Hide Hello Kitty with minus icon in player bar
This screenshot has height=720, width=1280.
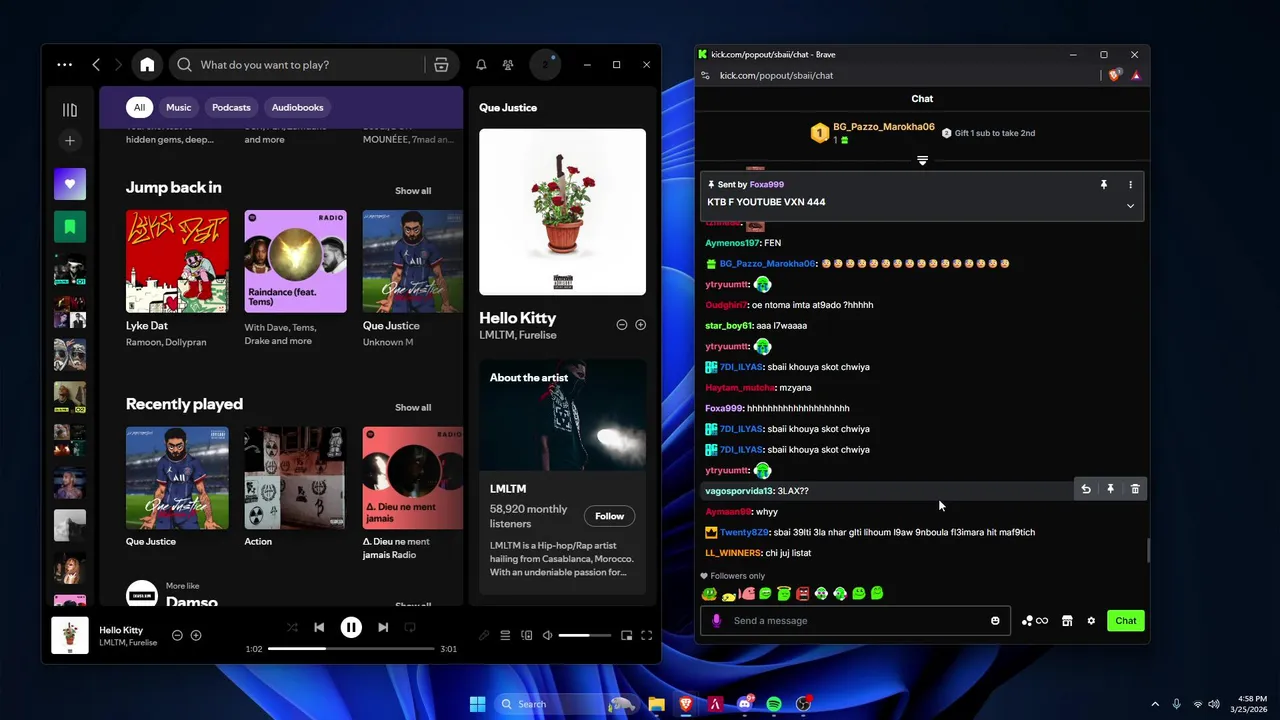point(178,636)
